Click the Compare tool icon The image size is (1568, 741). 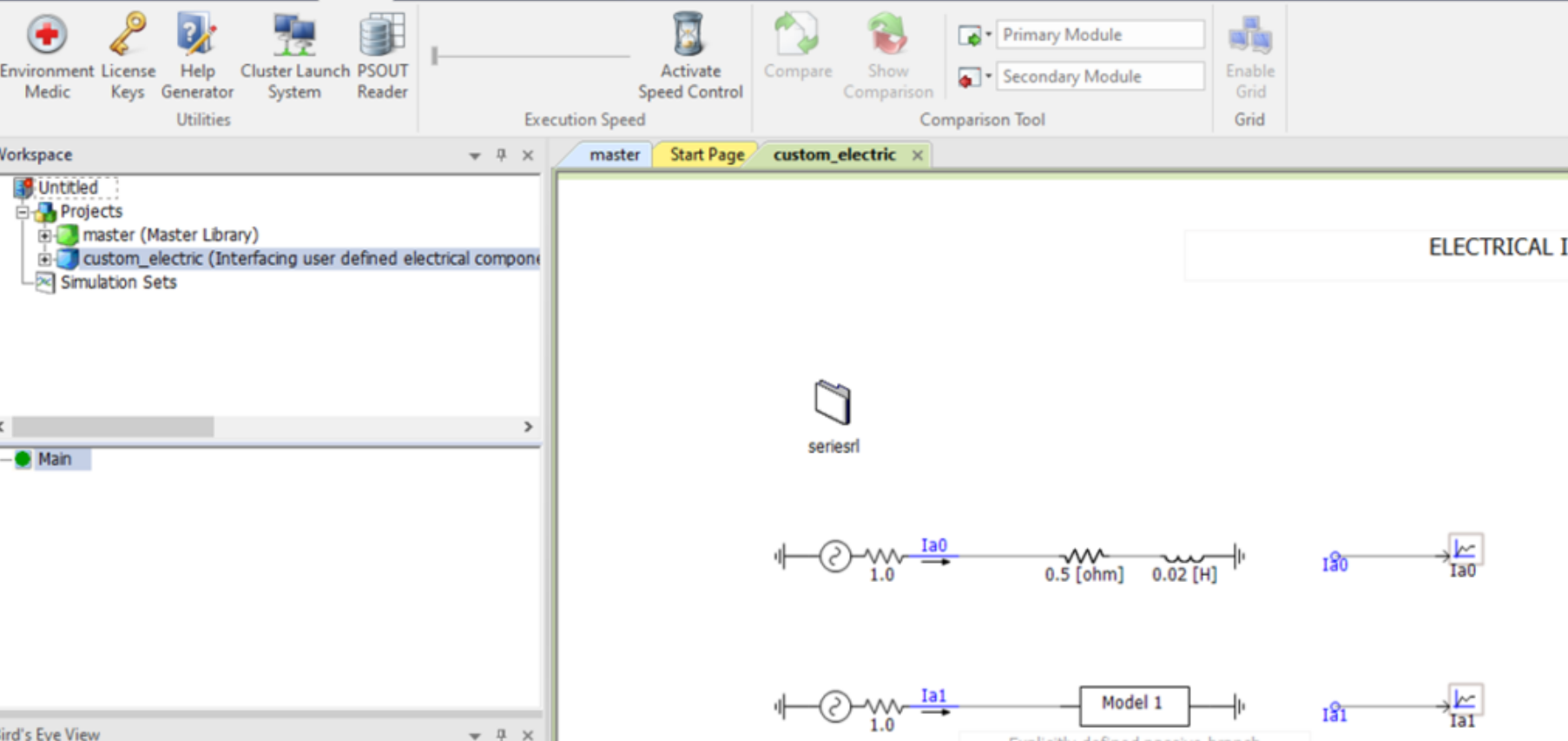coord(797,35)
